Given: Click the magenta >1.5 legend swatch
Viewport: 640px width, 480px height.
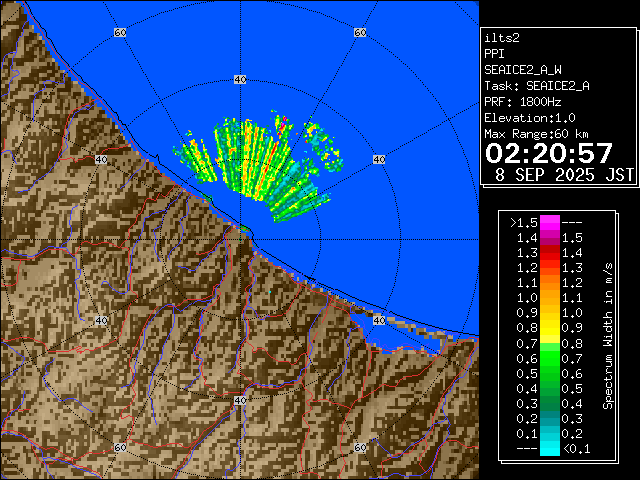Looking at the screenshot, I should (x=549, y=222).
